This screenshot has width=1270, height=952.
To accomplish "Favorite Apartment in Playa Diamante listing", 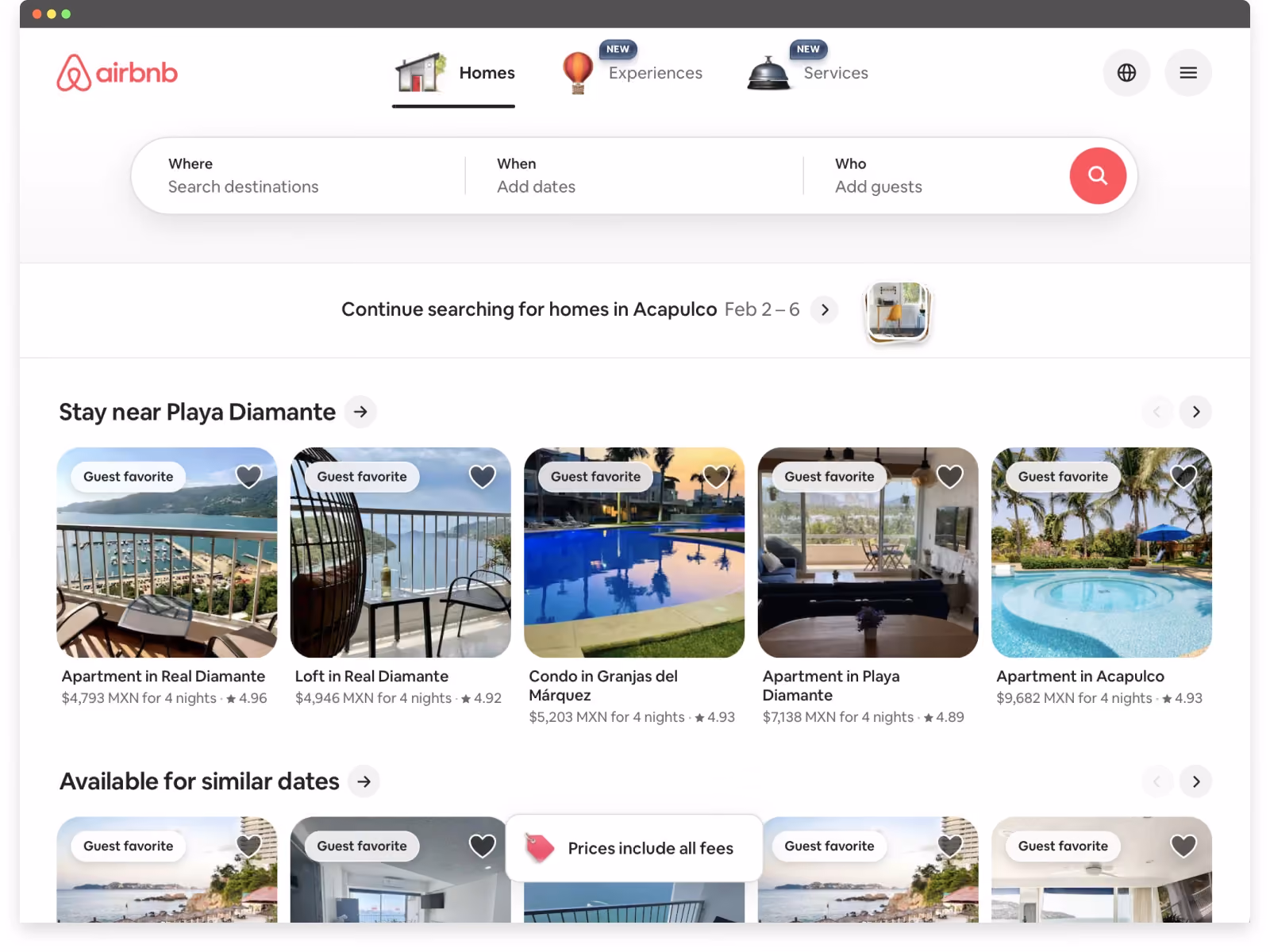I will (950, 476).
